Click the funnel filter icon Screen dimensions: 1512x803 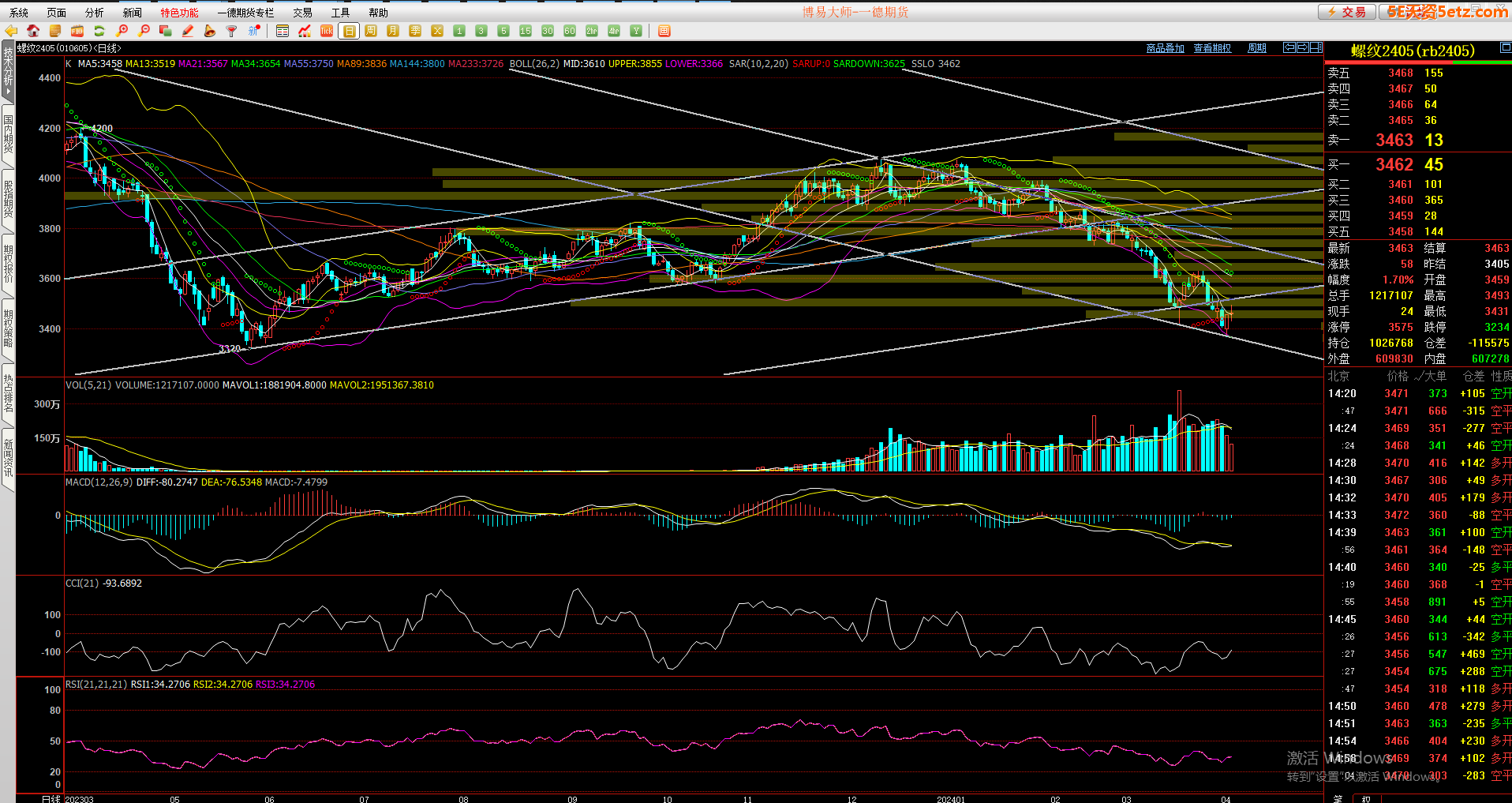(231, 31)
